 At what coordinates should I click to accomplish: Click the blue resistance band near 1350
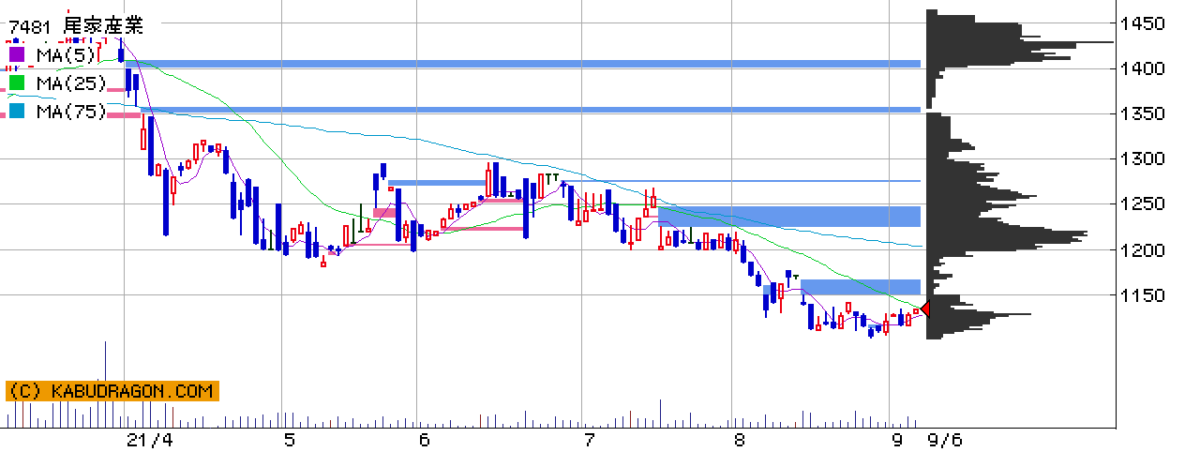point(531,109)
